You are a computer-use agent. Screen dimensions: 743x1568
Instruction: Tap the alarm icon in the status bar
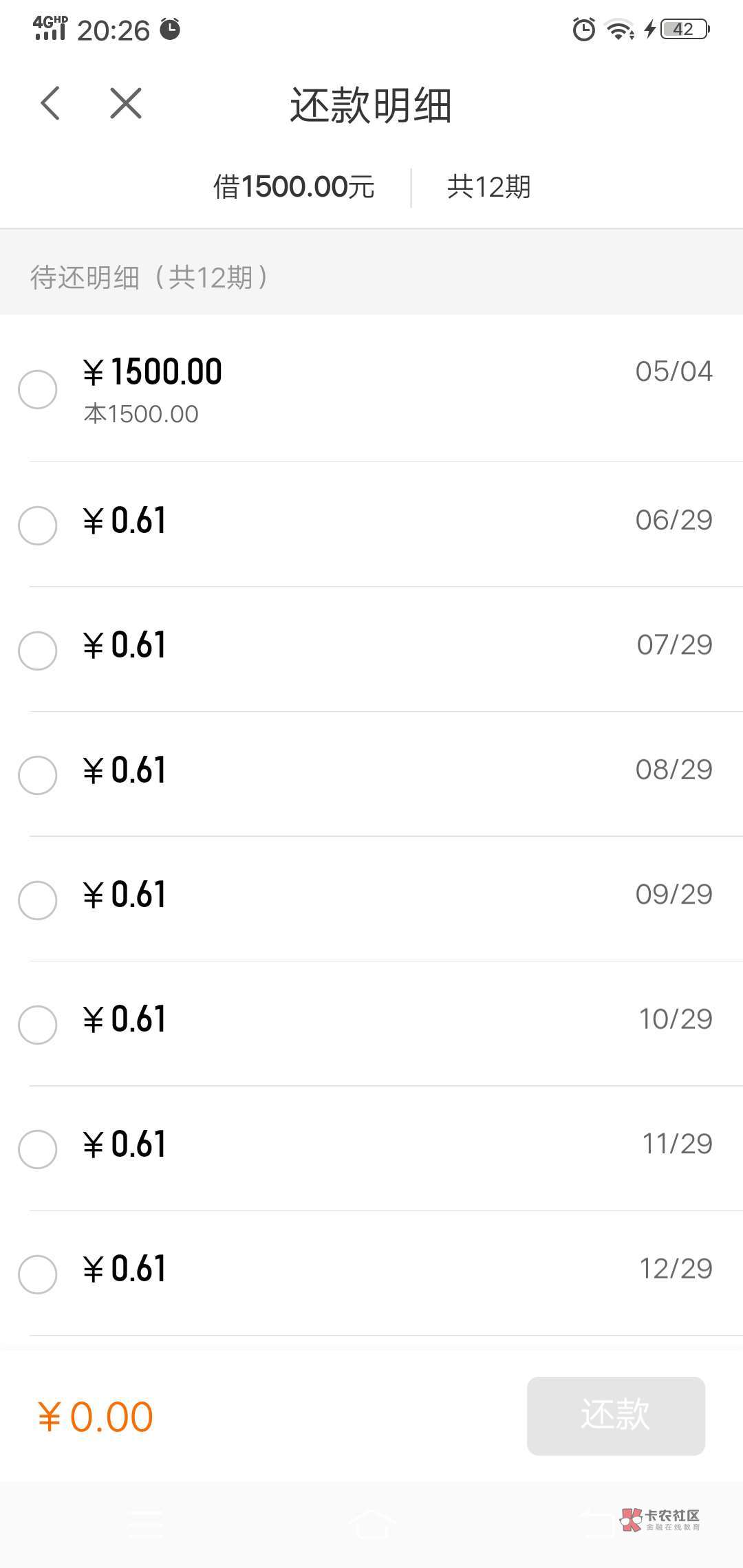coord(583,30)
